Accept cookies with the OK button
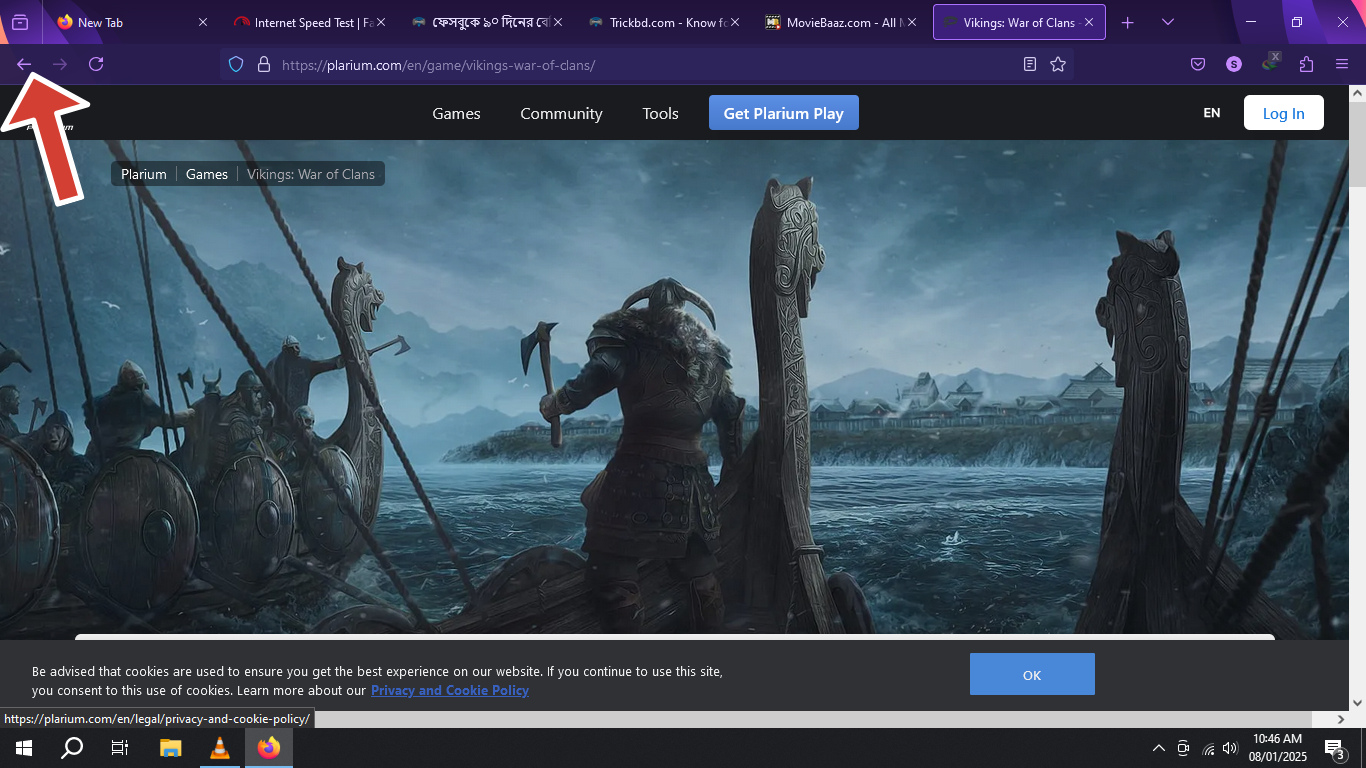Viewport: 1366px width, 768px height. tap(1032, 674)
